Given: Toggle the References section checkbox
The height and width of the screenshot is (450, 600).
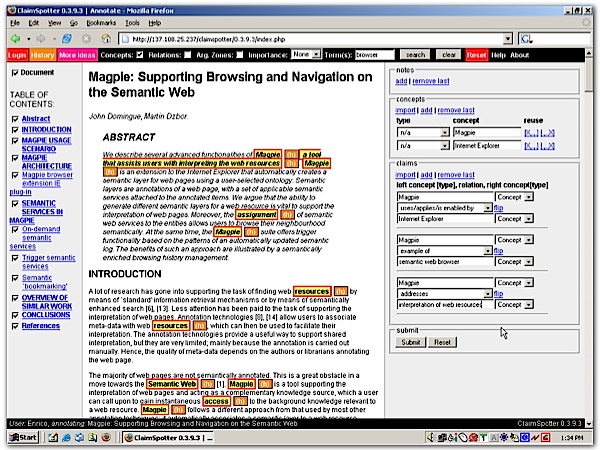Looking at the screenshot, I should pos(15,326).
